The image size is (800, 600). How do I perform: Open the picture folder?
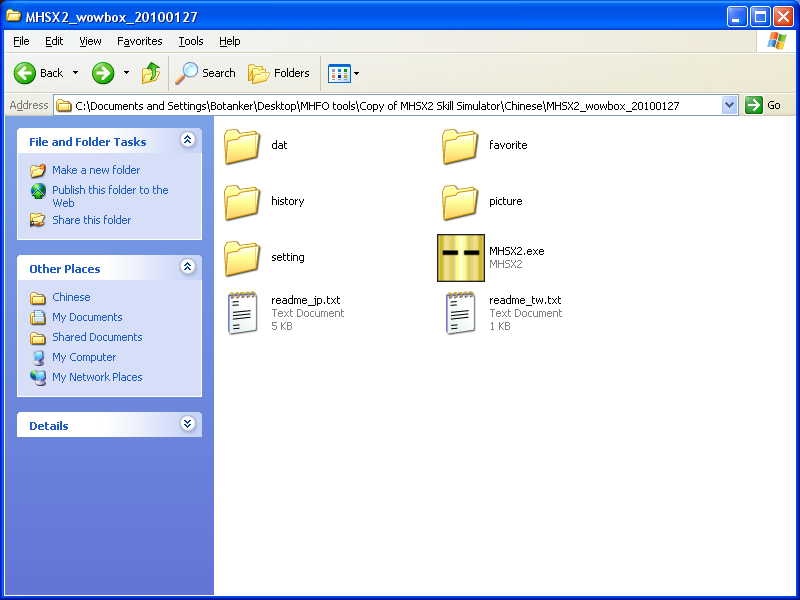[x=460, y=202]
